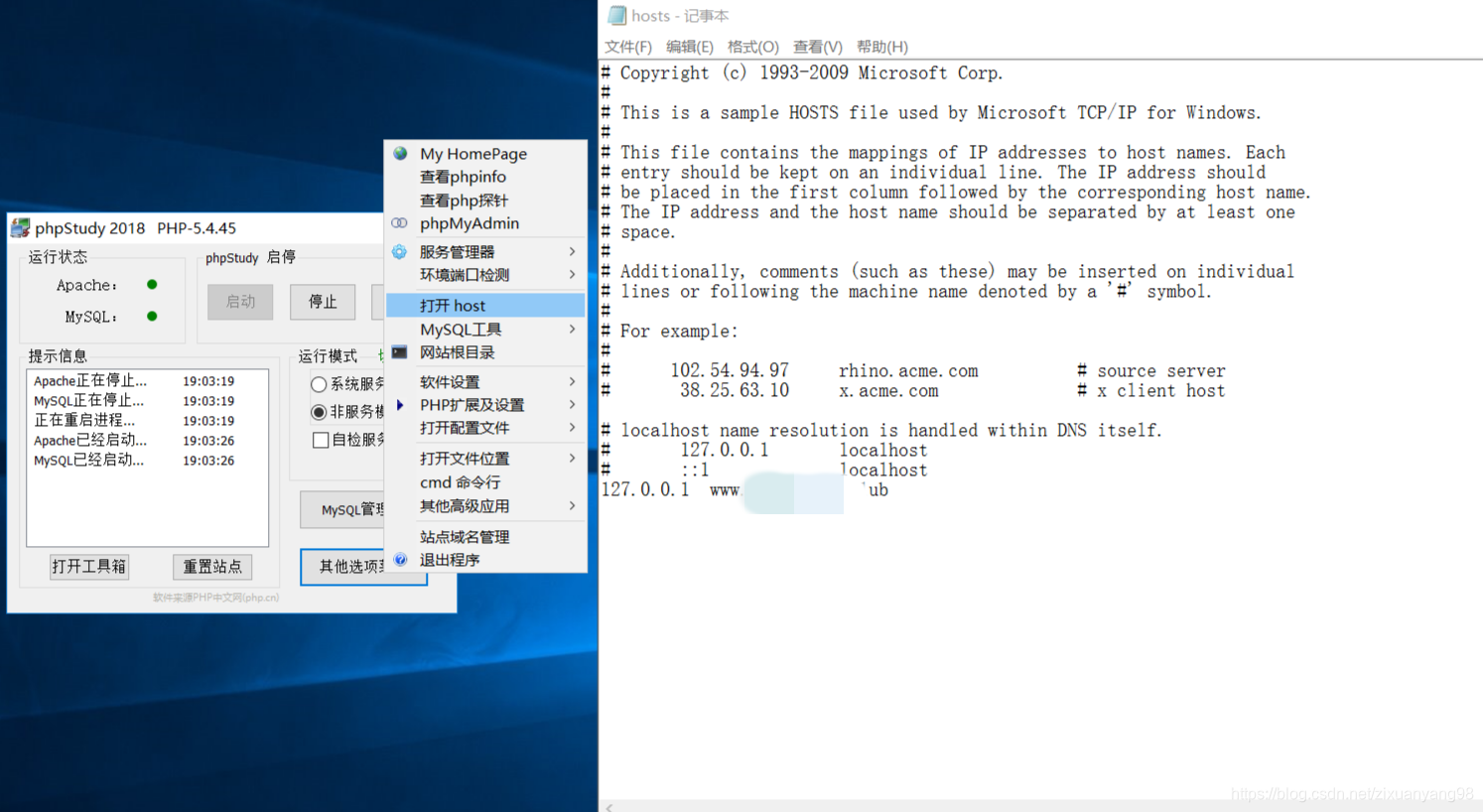Screen dimensions: 1483x812
Task: Click the 网站根目录 terminal icon
Action: [399, 352]
